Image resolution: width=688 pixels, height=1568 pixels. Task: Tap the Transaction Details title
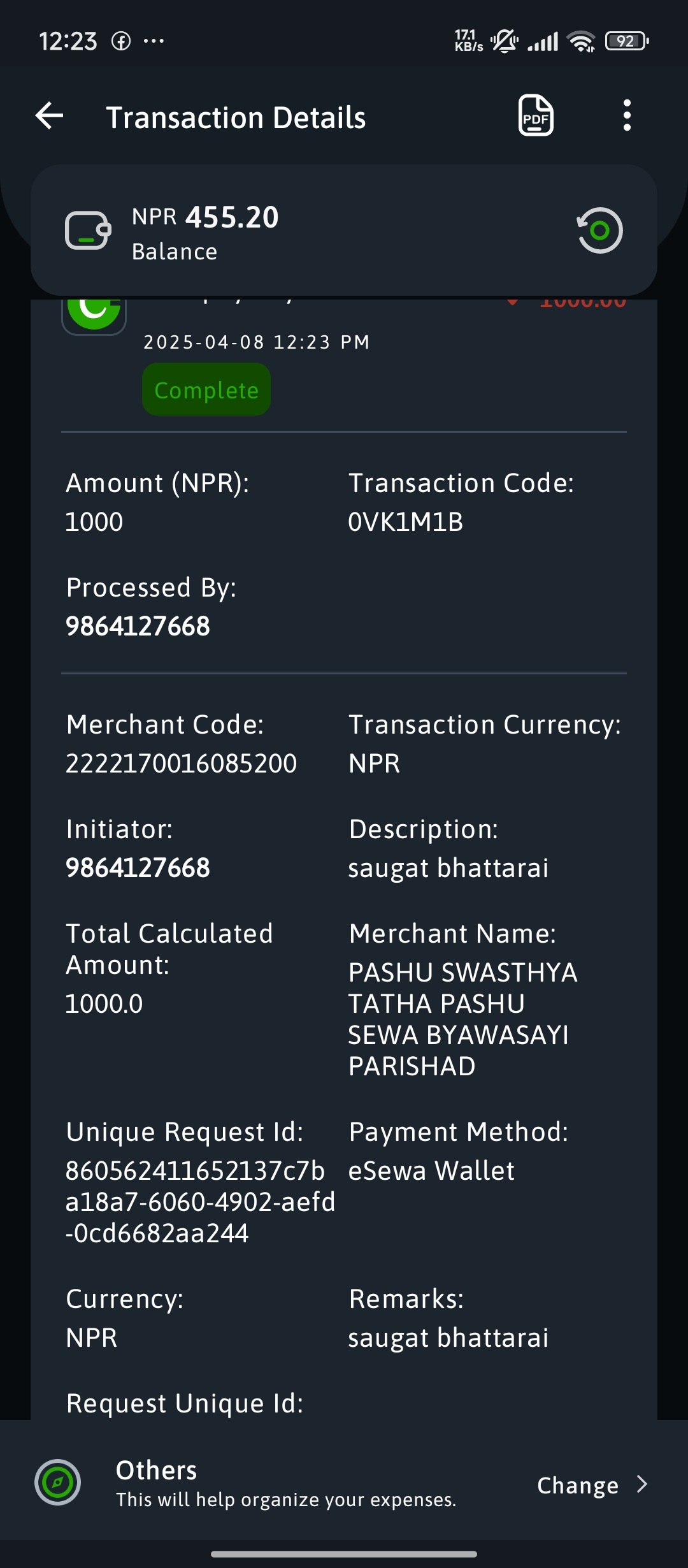236,117
